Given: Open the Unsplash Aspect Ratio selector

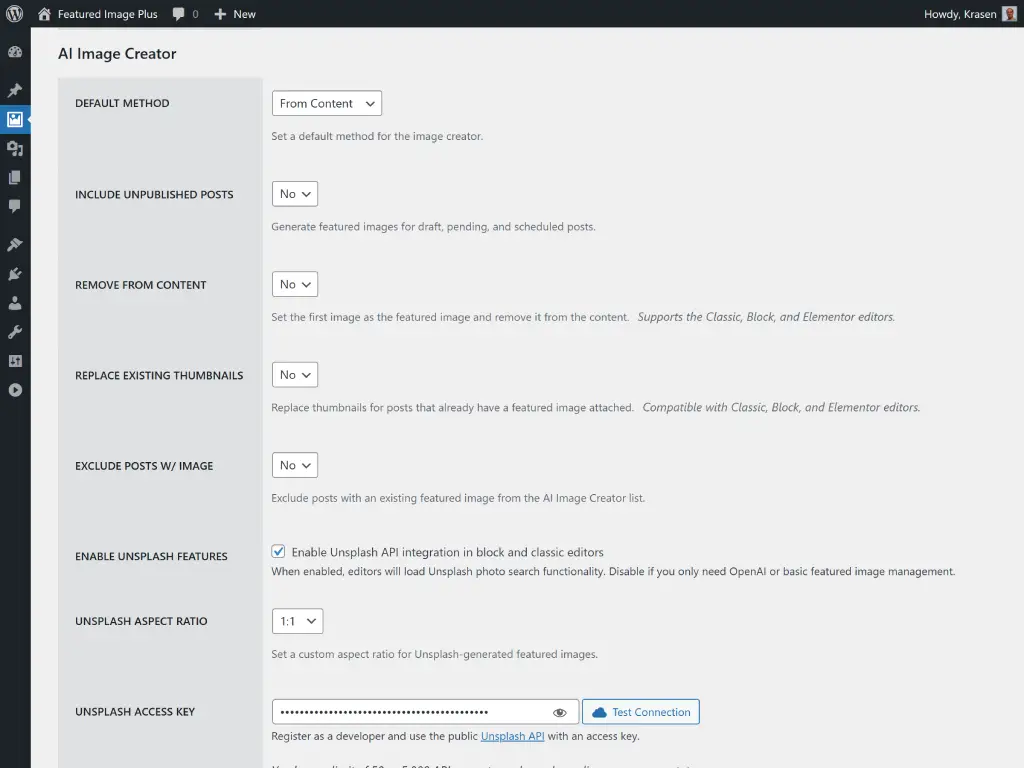Looking at the screenshot, I should [x=297, y=620].
